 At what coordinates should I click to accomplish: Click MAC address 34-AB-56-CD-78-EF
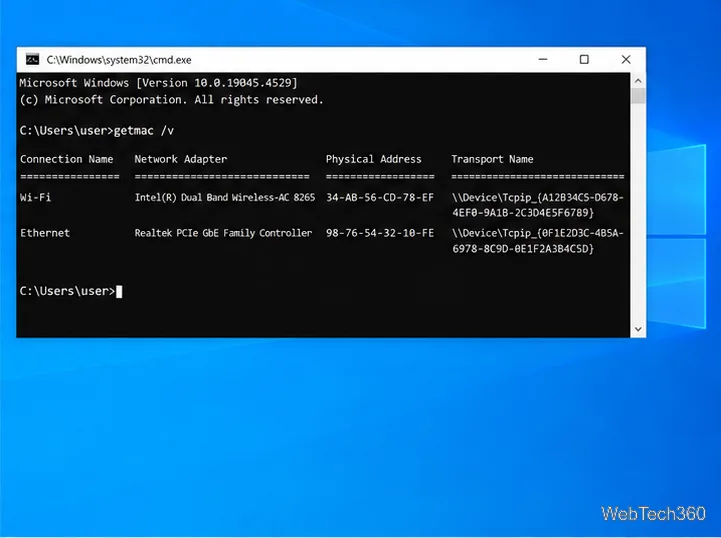pyautogui.click(x=380, y=197)
